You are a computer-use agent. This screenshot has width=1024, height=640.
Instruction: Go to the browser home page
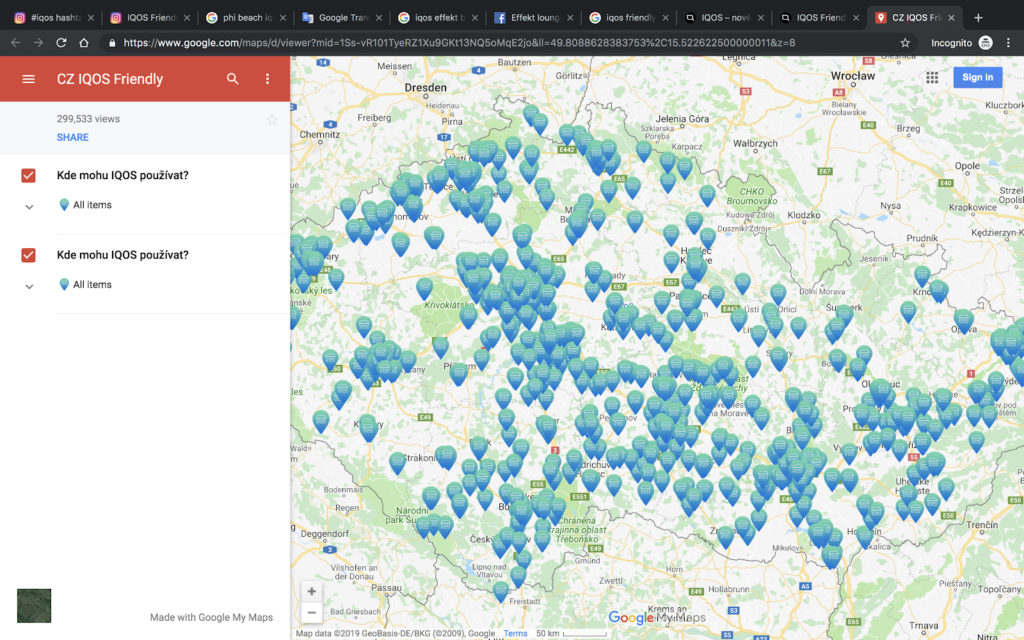point(84,42)
